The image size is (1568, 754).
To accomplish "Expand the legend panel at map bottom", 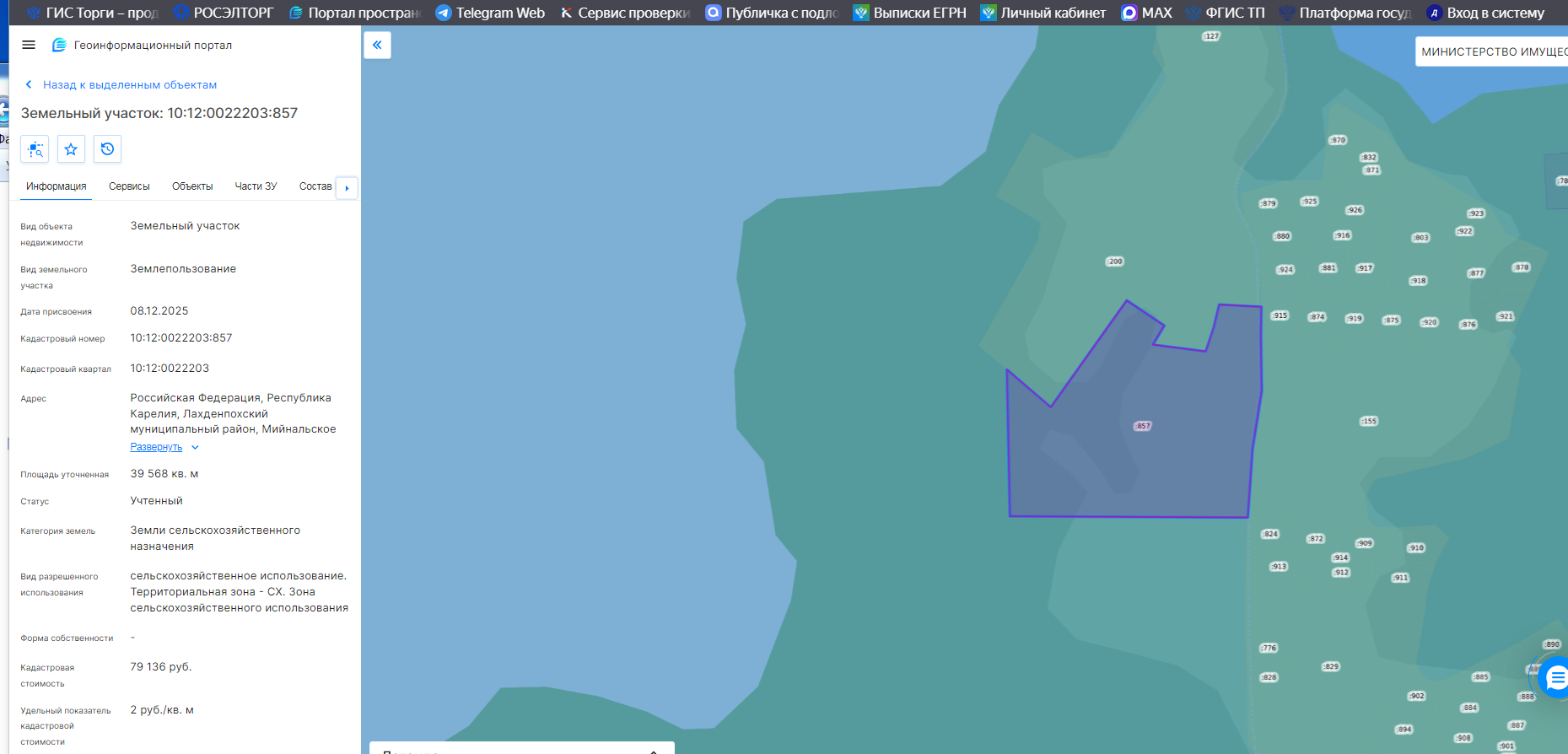I will pyautogui.click(x=653, y=751).
